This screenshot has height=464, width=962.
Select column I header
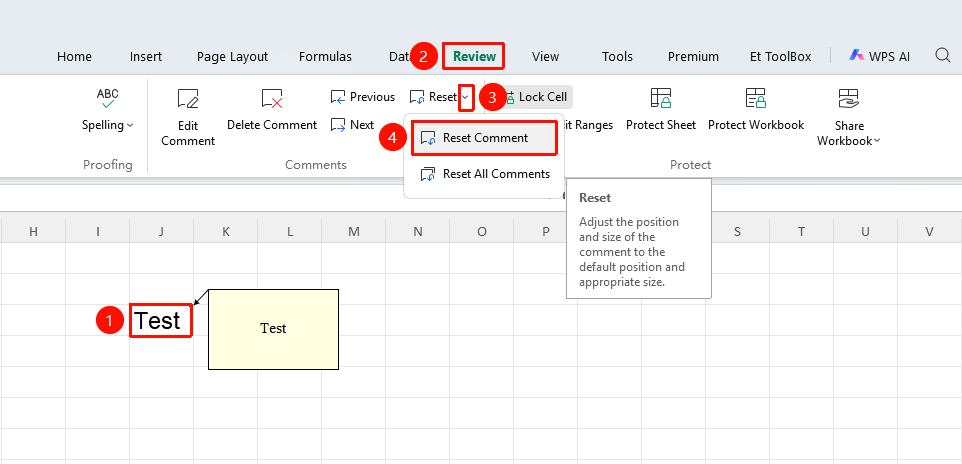click(98, 231)
